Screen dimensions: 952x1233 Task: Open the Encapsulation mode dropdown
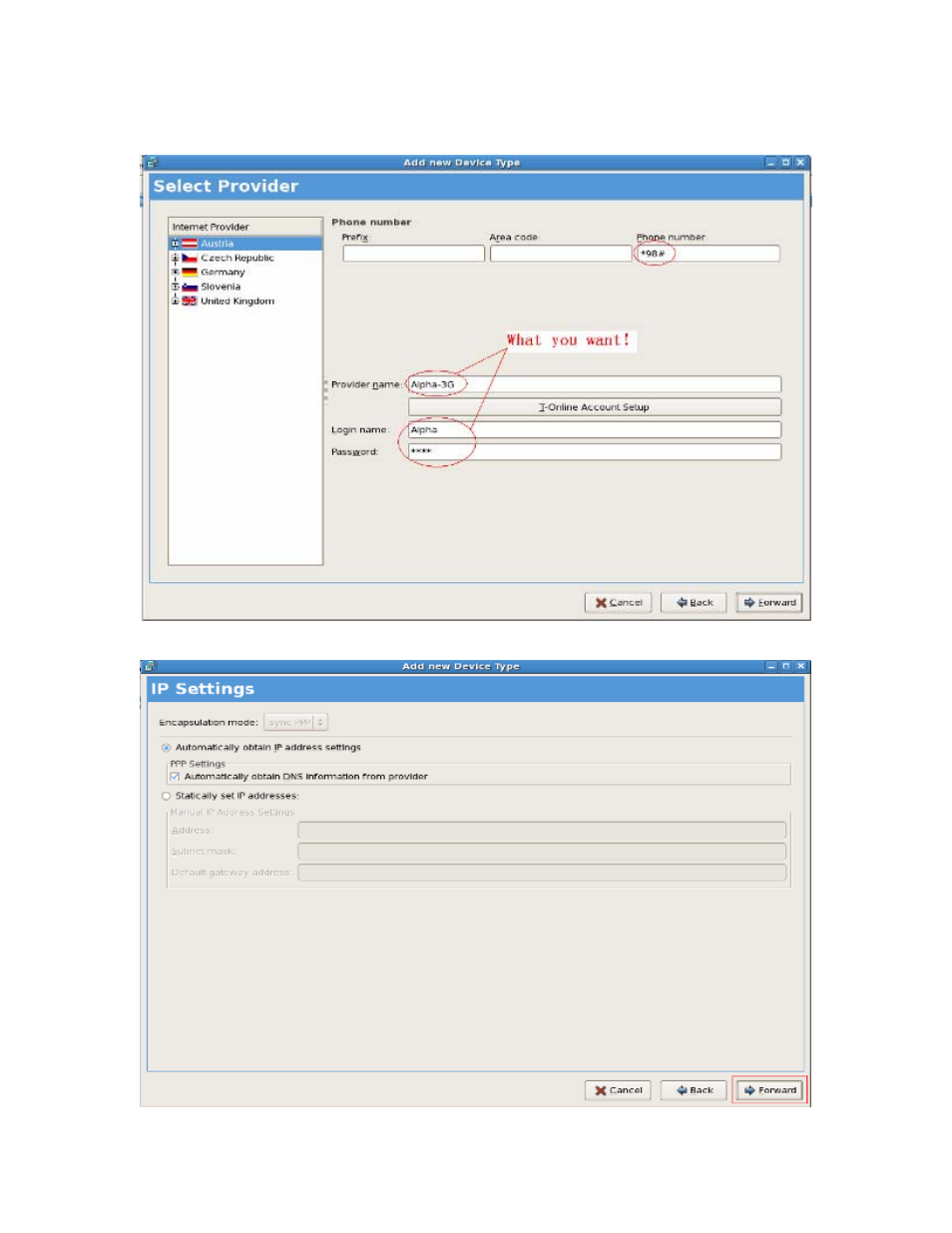click(x=295, y=722)
